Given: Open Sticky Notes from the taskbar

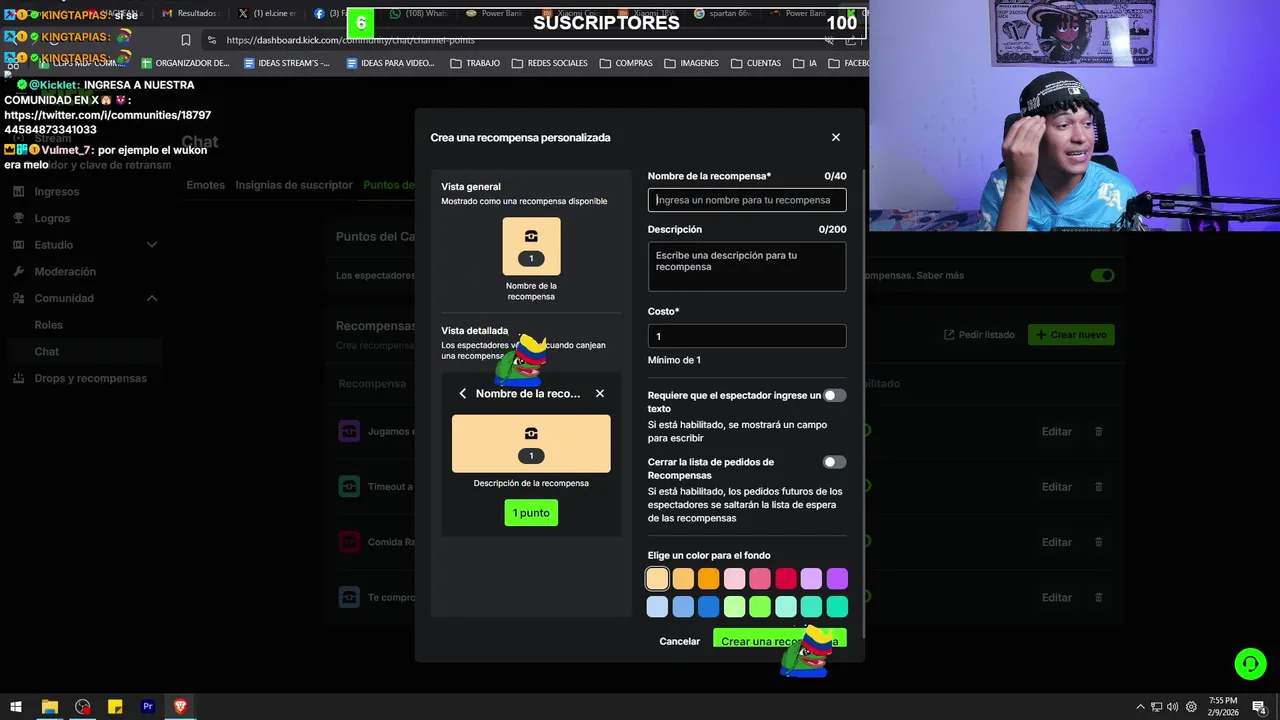Looking at the screenshot, I should coord(115,707).
